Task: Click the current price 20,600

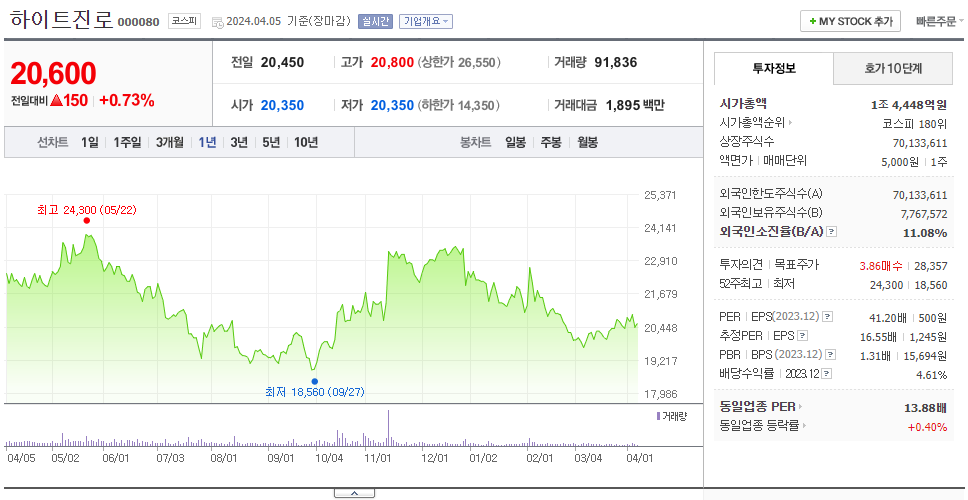Action: tap(54, 73)
